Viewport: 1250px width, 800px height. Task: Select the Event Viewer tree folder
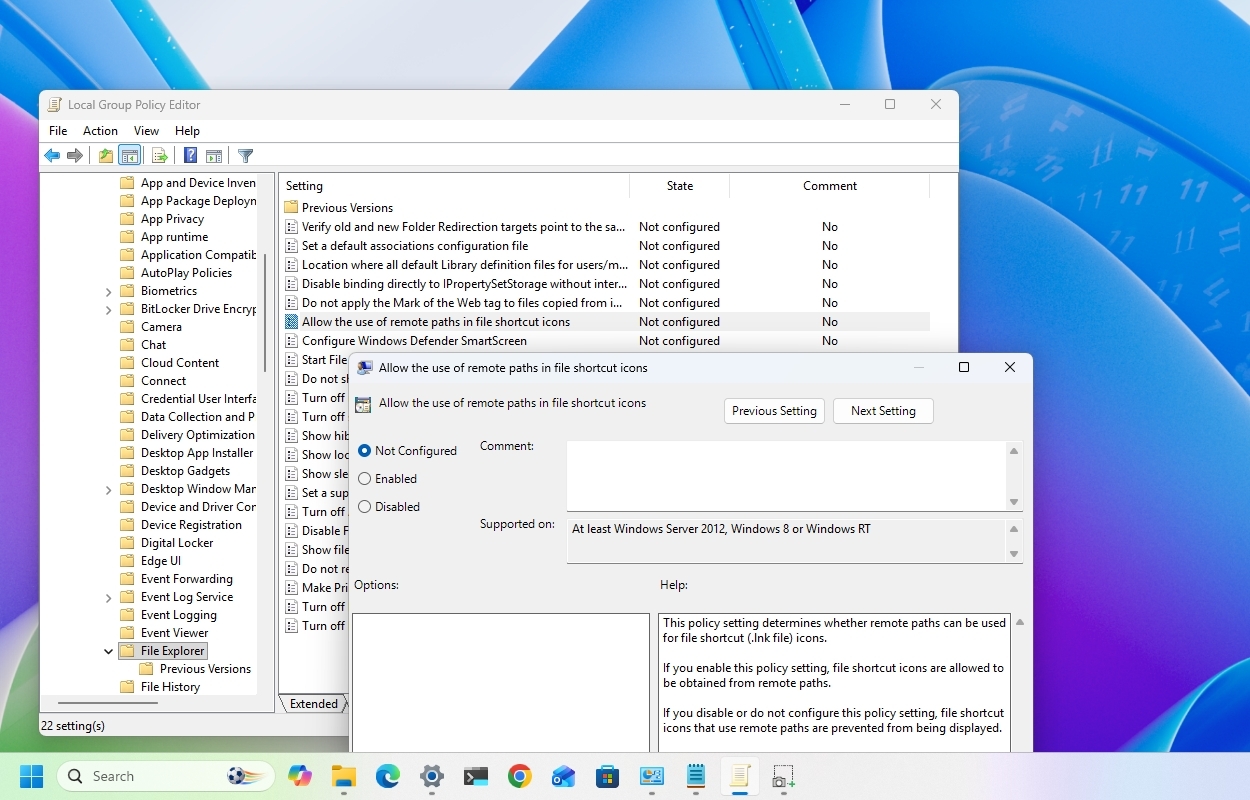tap(174, 633)
